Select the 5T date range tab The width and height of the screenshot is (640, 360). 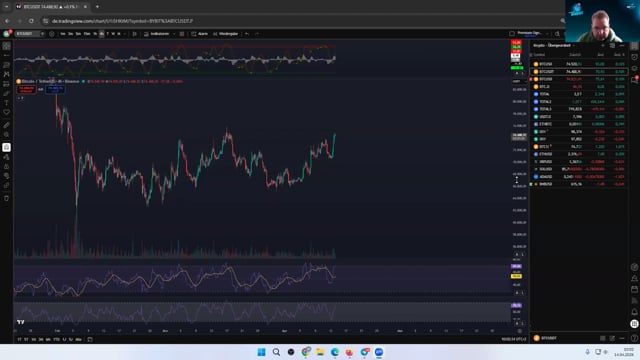(26, 340)
